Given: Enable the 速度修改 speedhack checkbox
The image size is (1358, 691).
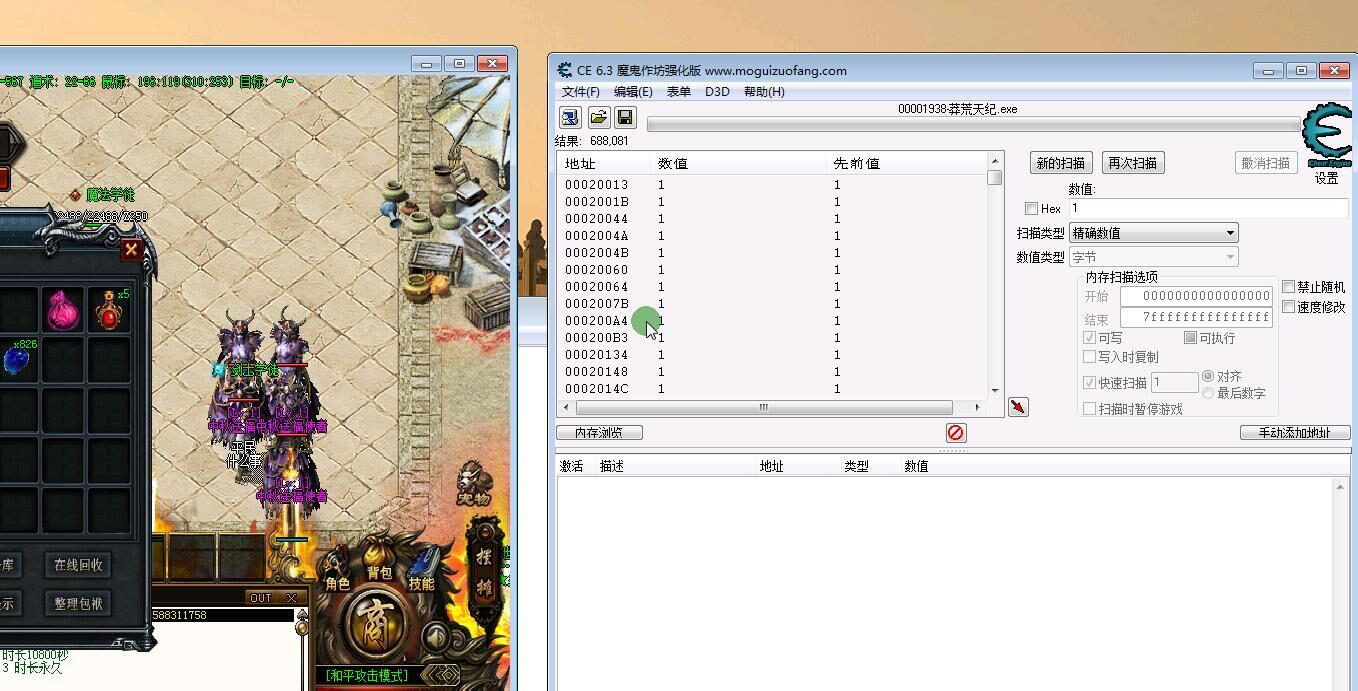Looking at the screenshot, I should point(1289,307).
